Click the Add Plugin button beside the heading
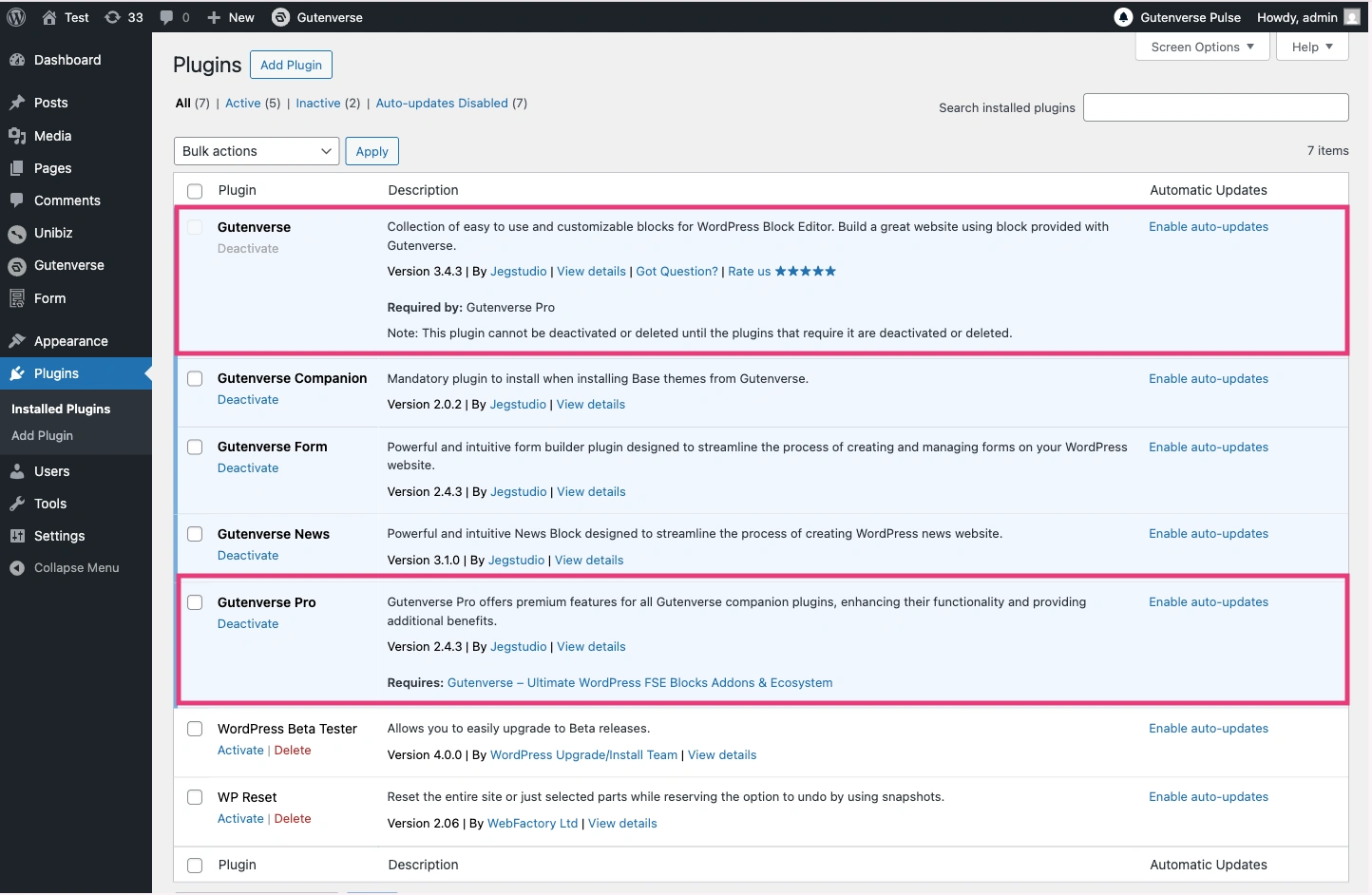The image size is (1372, 895). click(291, 65)
